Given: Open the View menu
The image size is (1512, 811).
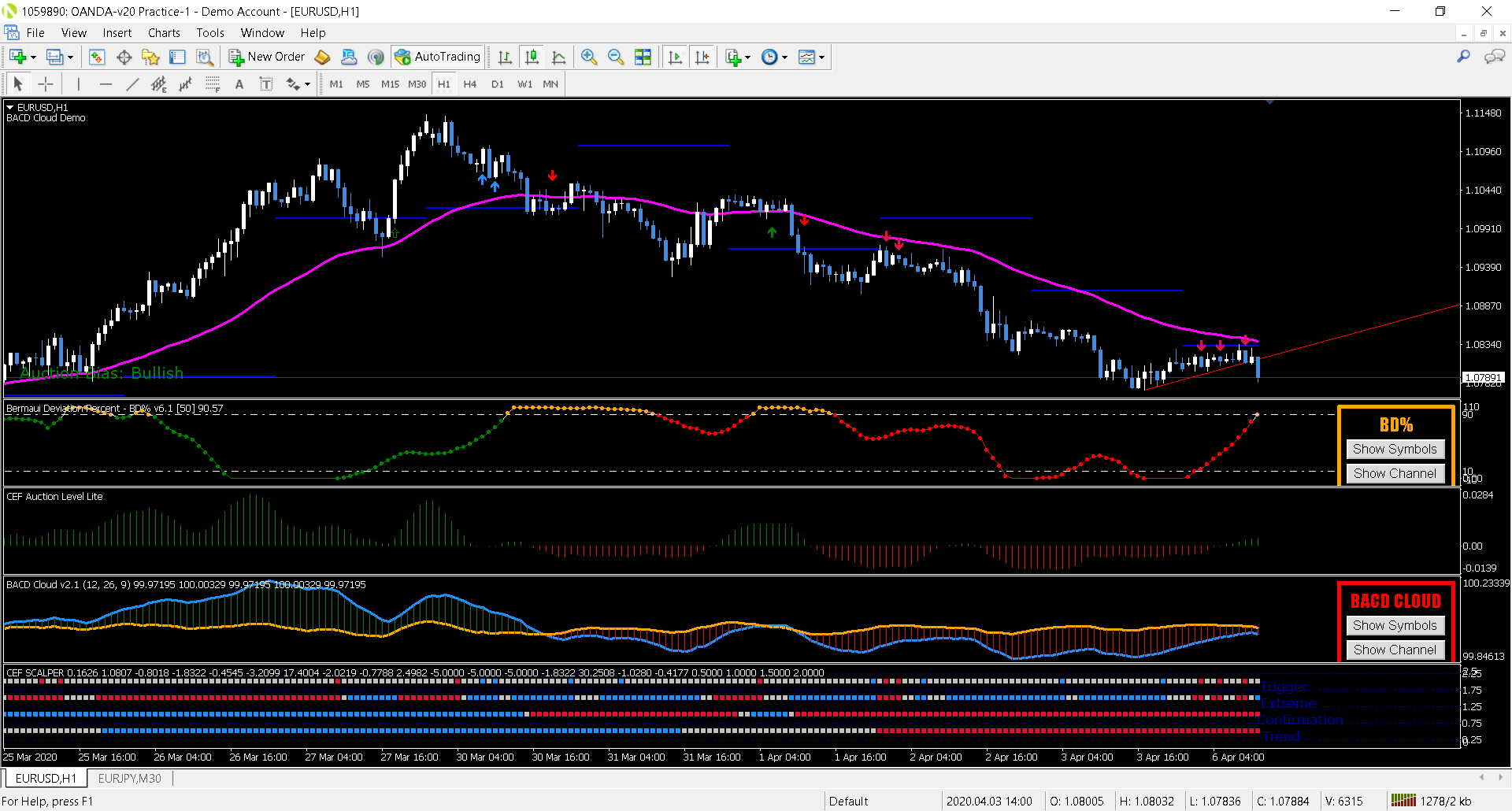Looking at the screenshot, I should tap(74, 33).
